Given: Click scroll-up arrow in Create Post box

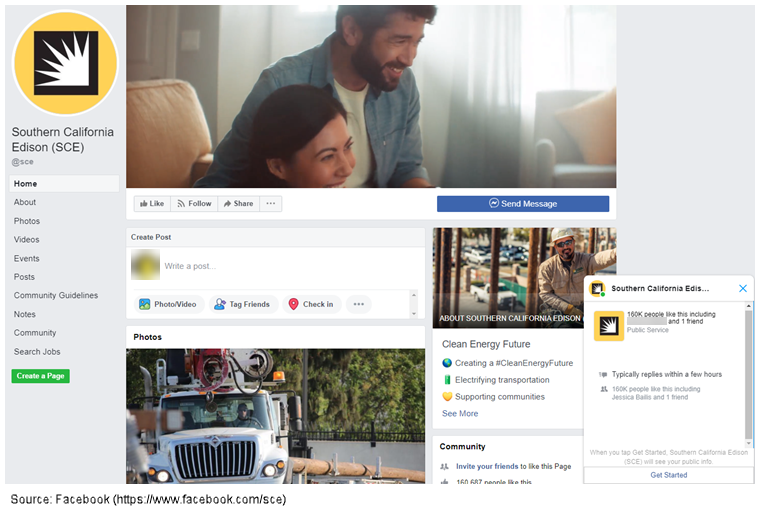Looking at the screenshot, I should 414,295.
